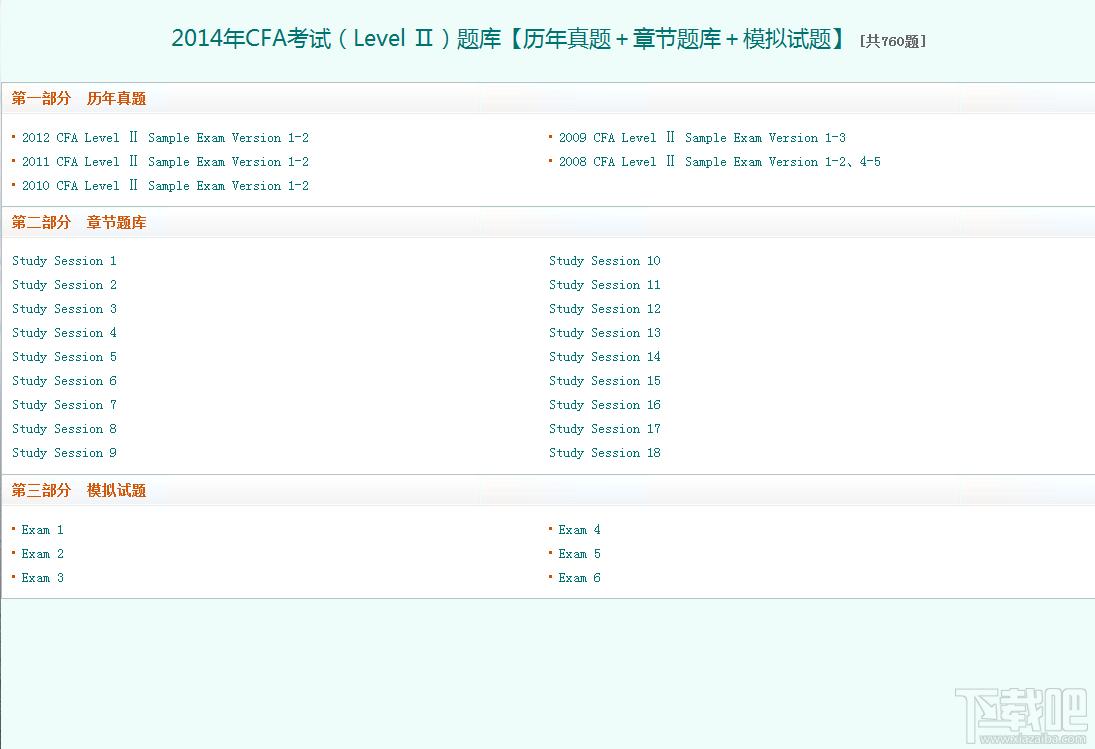Start mock Exam 4
This screenshot has height=749, width=1095.
click(580, 530)
